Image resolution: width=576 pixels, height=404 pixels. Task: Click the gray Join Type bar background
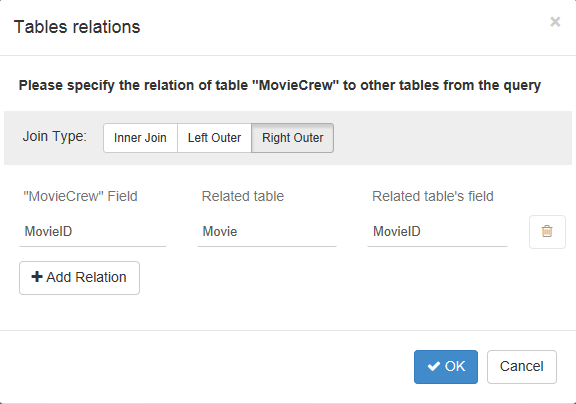pyautogui.click(x=452, y=138)
